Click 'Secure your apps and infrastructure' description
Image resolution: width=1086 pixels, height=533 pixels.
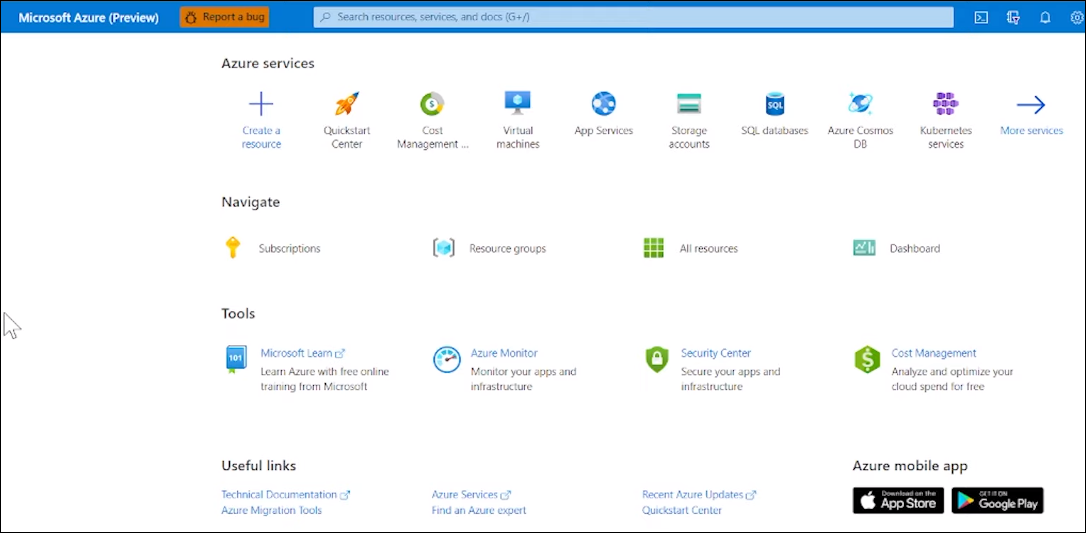point(731,379)
